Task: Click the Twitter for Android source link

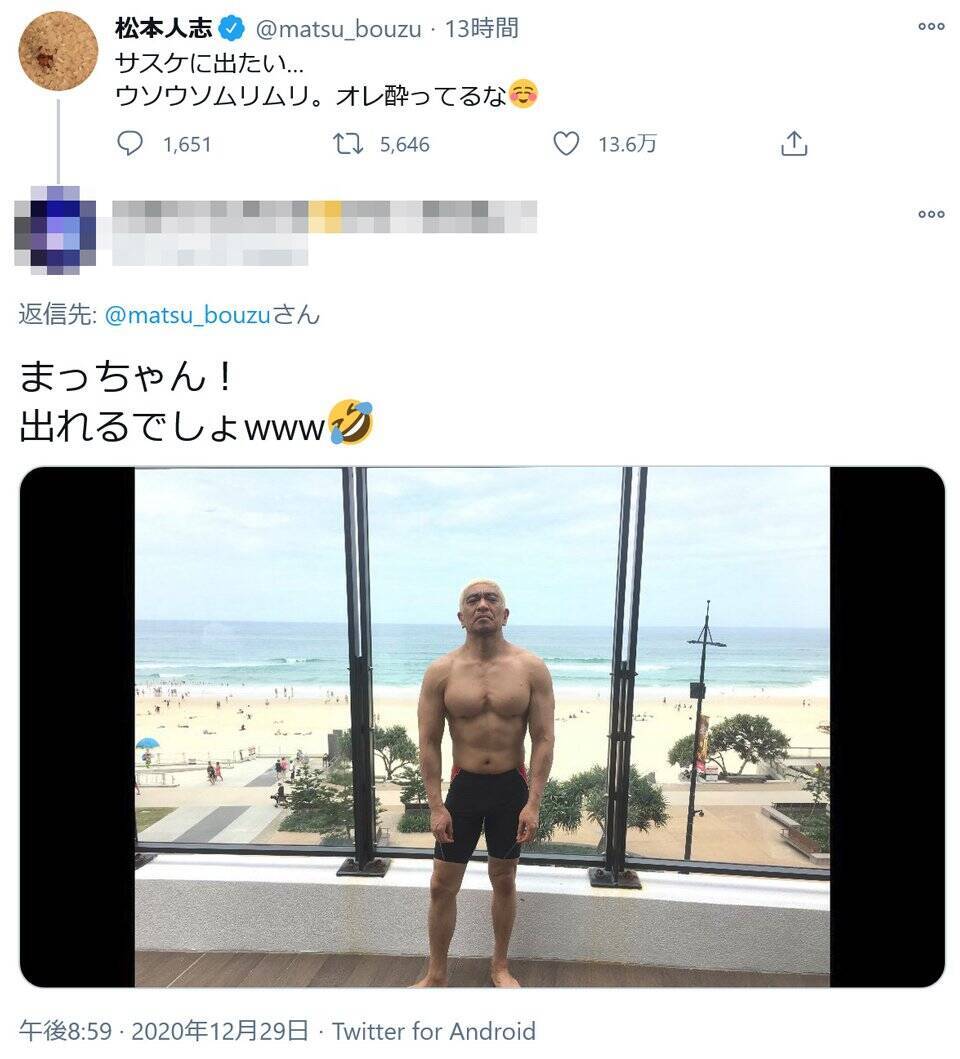Action: click(434, 1031)
